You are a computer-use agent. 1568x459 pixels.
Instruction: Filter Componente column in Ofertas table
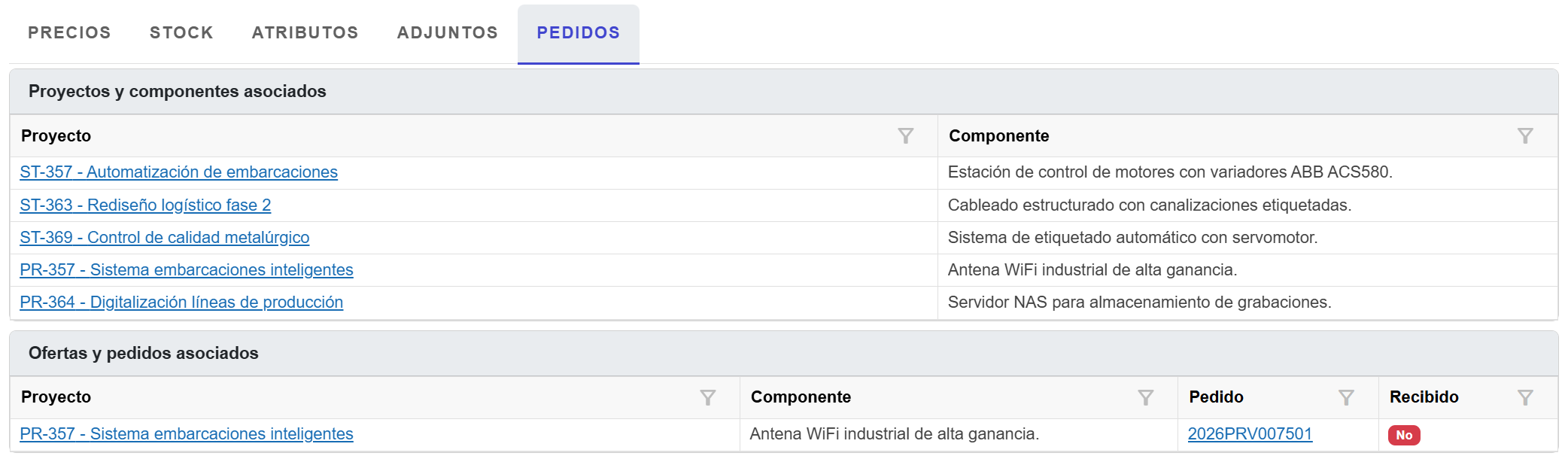coord(1145,398)
